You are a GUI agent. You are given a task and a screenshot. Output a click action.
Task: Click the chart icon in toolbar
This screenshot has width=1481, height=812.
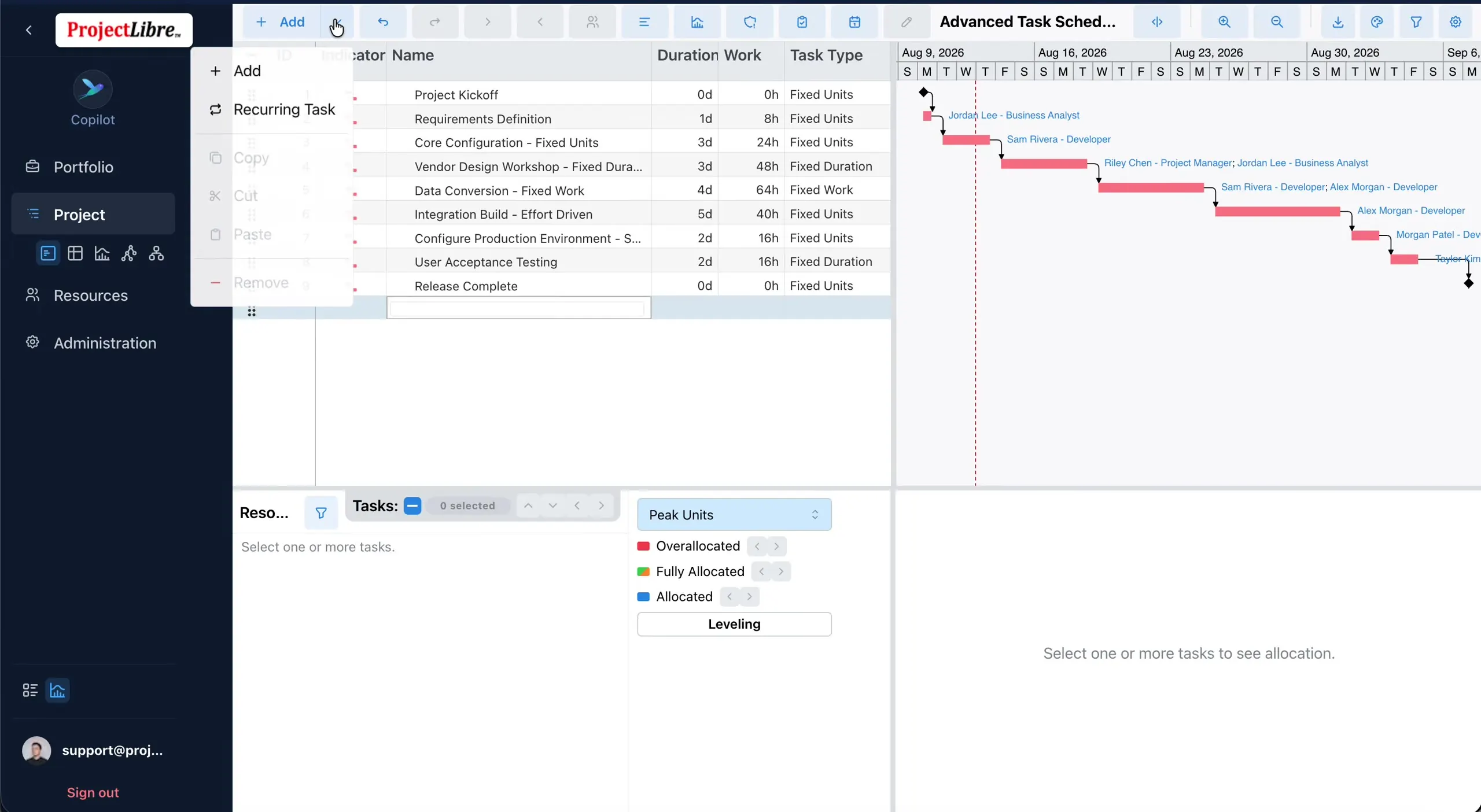click(x=697, y=22)
